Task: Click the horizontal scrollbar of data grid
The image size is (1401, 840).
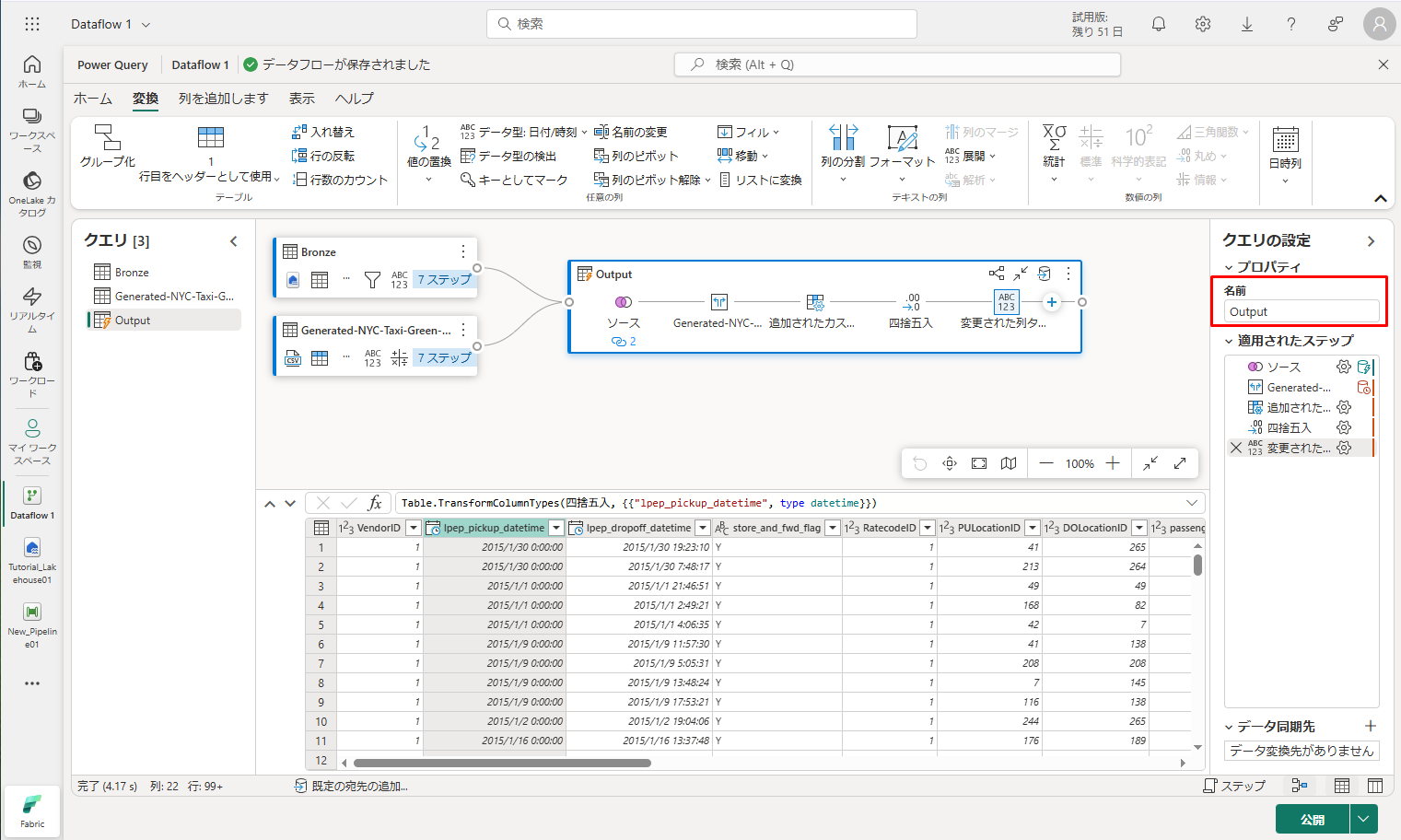Action: click(x=502, y=763)
